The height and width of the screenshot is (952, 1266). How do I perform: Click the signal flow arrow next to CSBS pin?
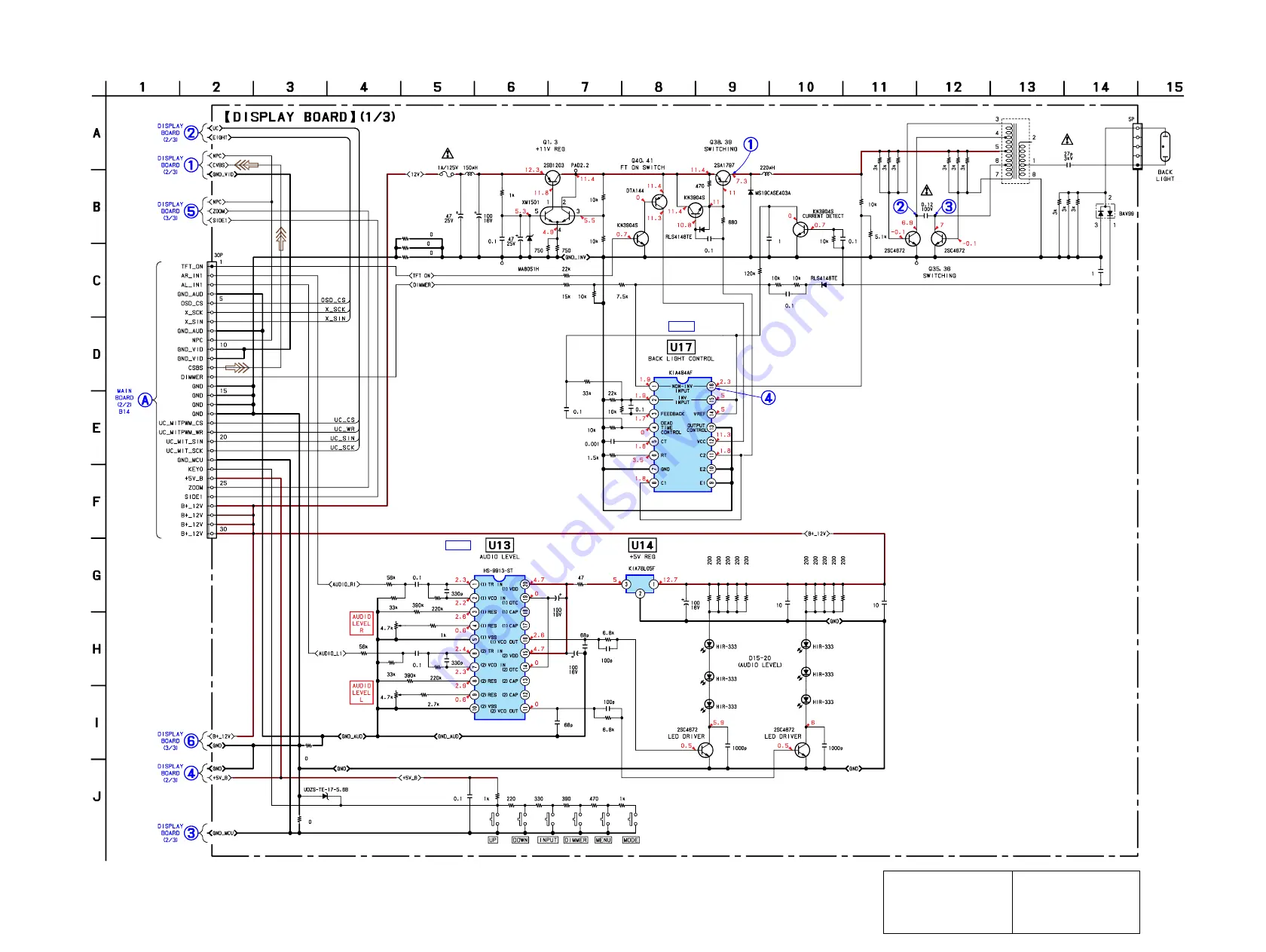pyautogui.click(x=237, y=368)
